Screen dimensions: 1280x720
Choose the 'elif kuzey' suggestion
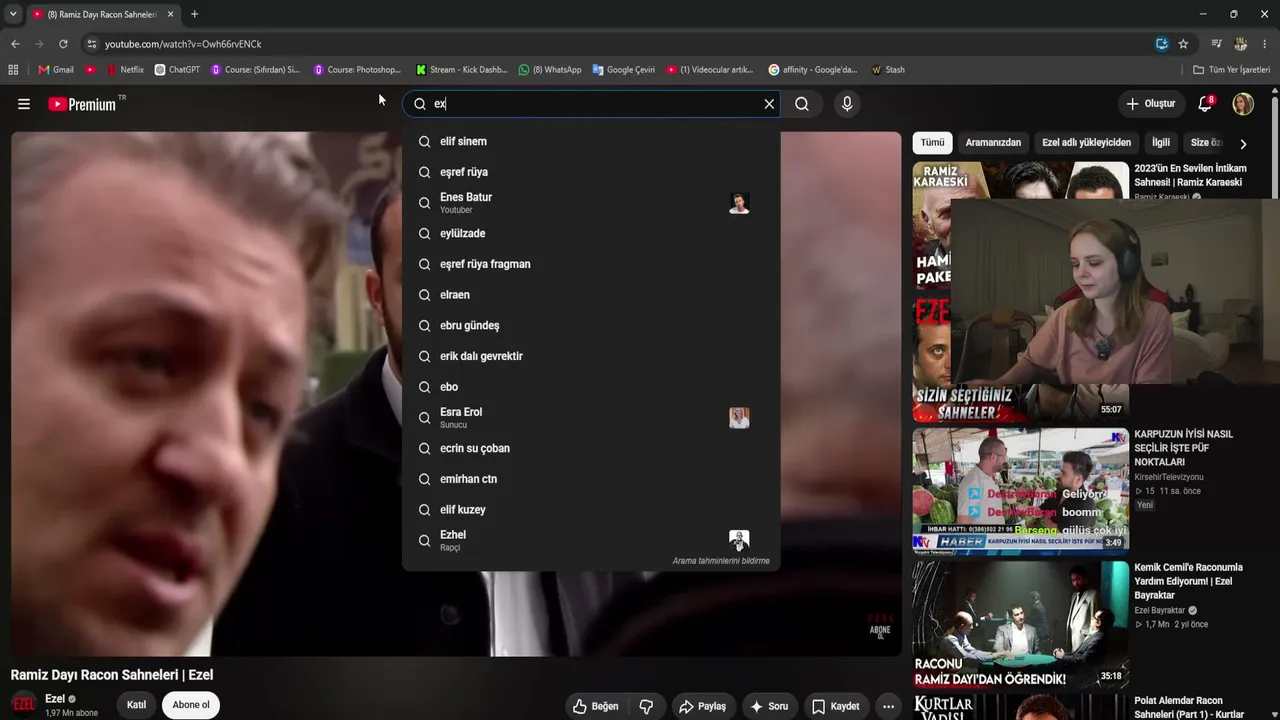(x=591, y=509)
